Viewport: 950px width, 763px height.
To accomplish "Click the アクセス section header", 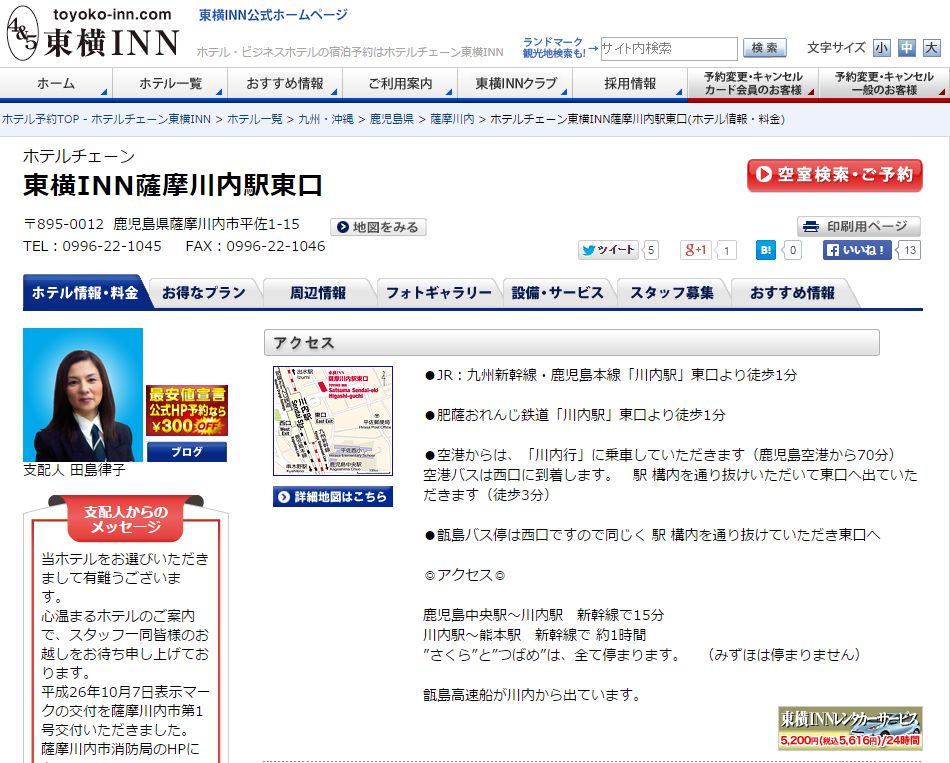I will 571,342.
